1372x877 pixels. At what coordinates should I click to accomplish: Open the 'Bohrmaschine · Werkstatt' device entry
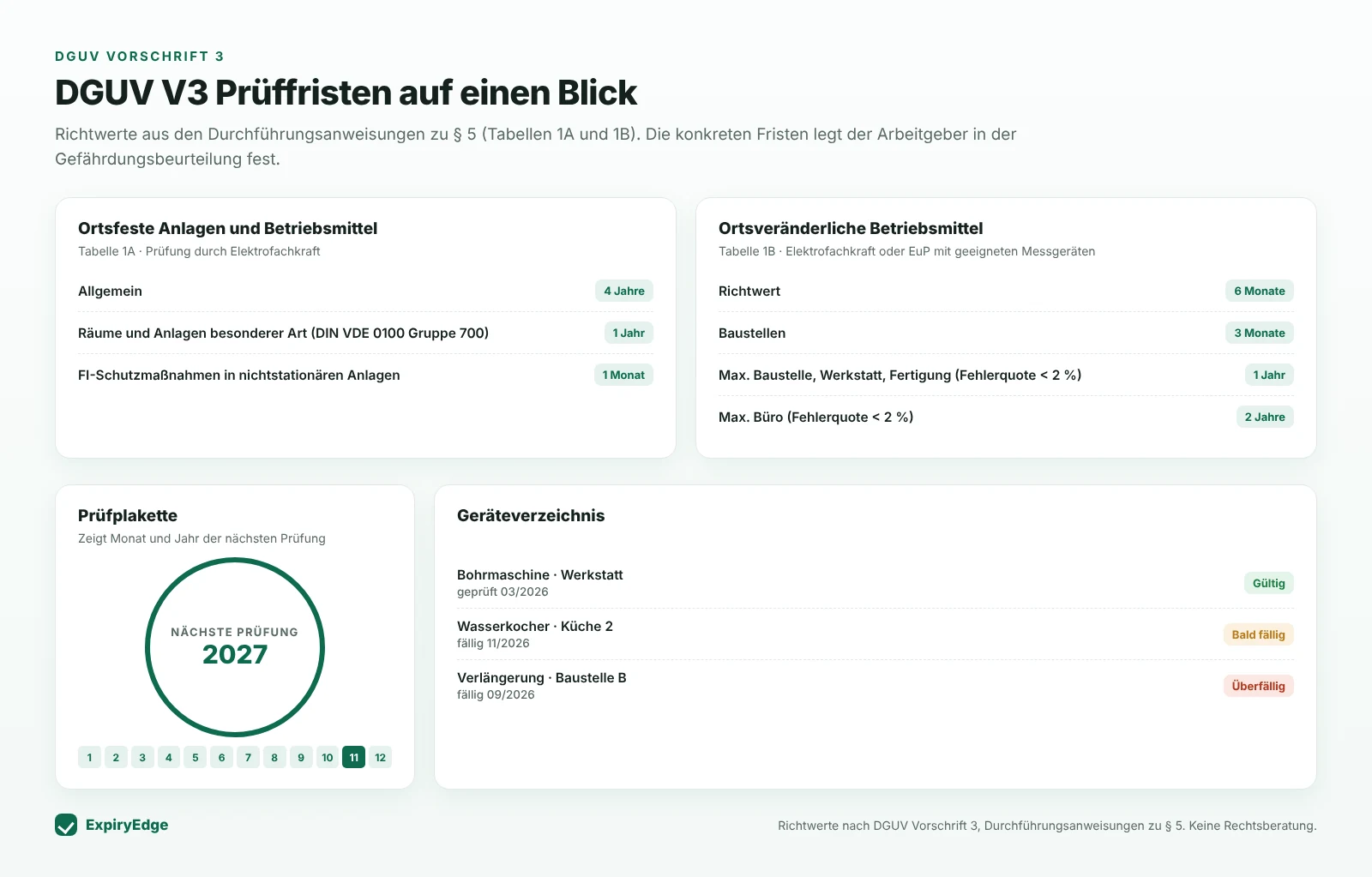[876, 583]
